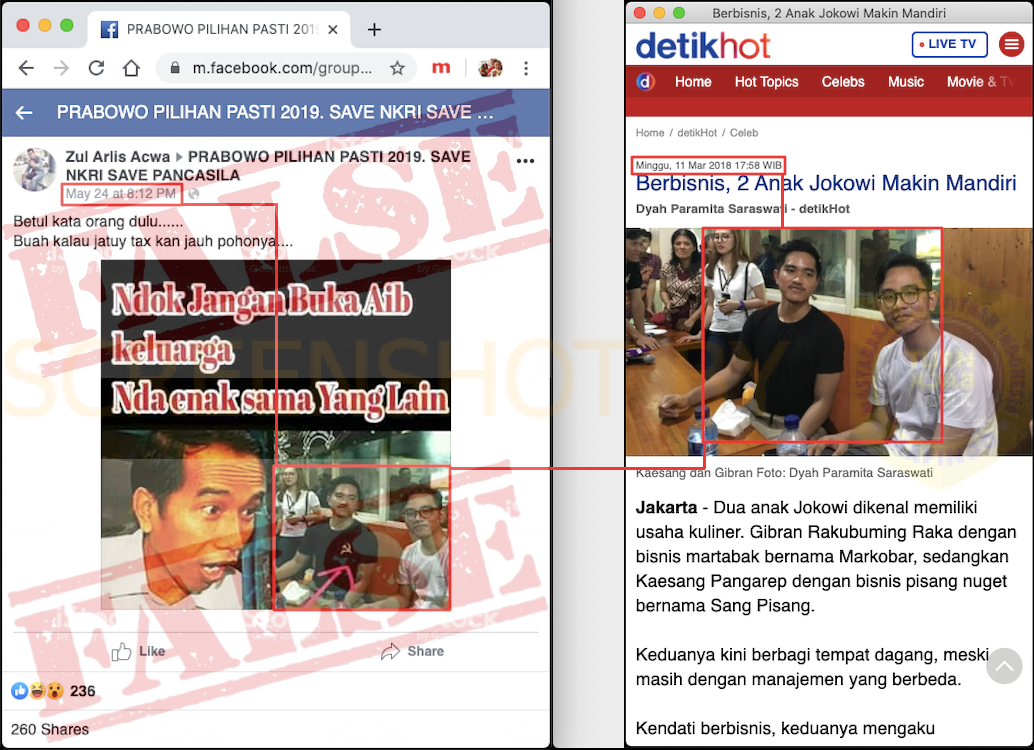The image size is (1034, 750).
Task: Share the Facebook post
Action: coord(412,651)
